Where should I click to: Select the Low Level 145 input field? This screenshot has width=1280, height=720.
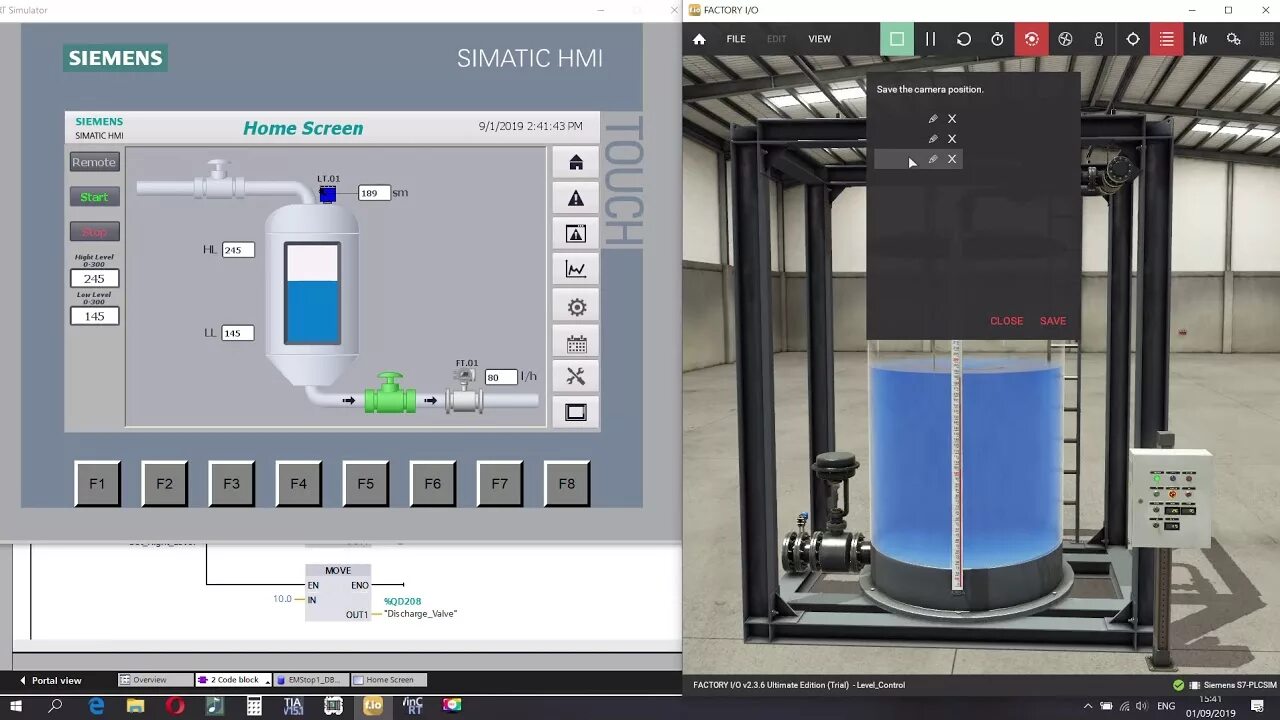[x=94, y=316]
